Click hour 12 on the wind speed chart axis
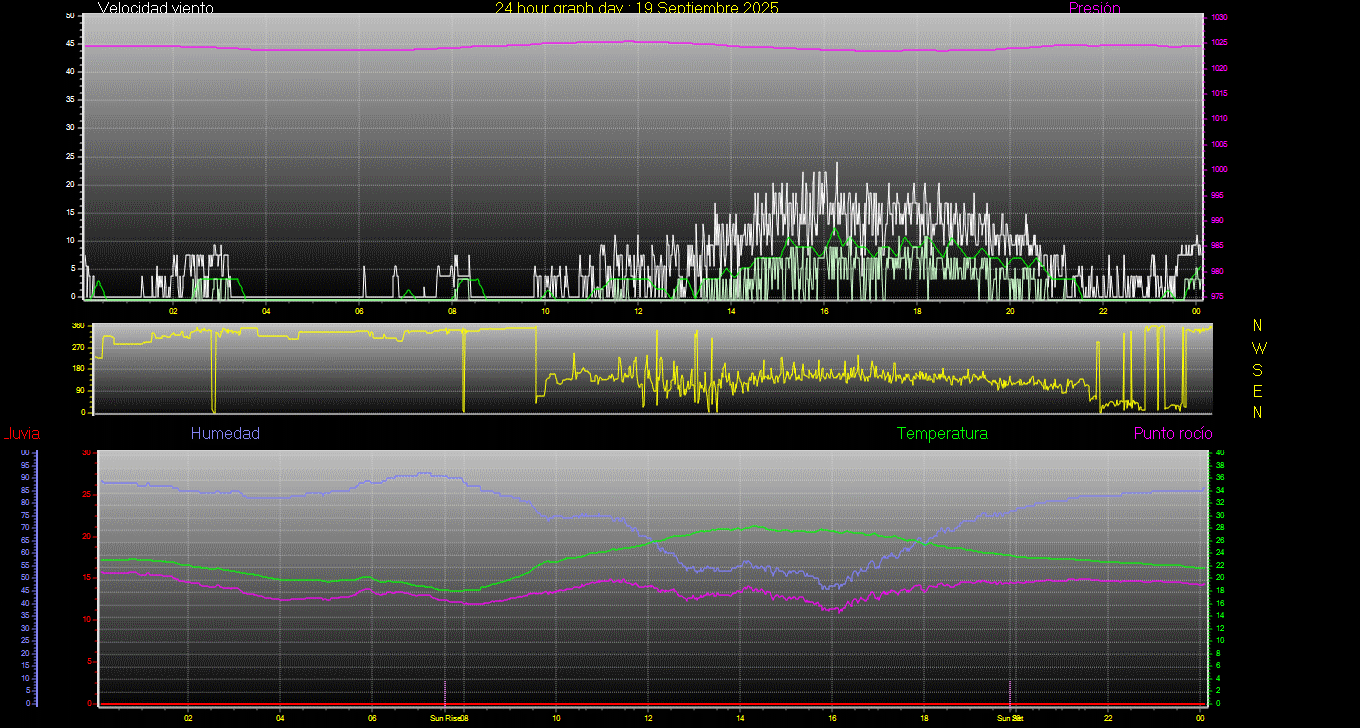Image resolution: width=1360 pixels, height=728 pixels. click(638, 311)
